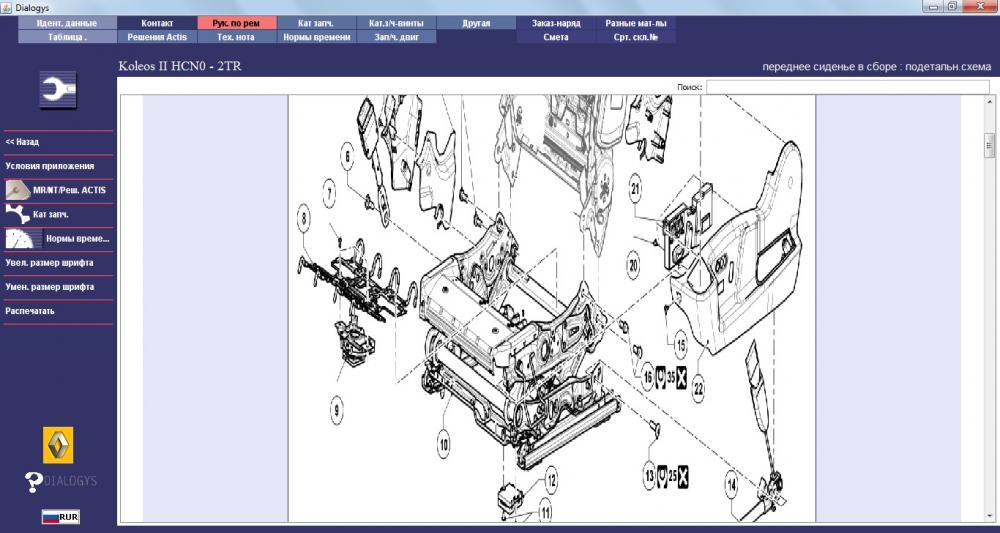
Task: Click the Dialogys title bar app icon
Action: pos(7,7)
